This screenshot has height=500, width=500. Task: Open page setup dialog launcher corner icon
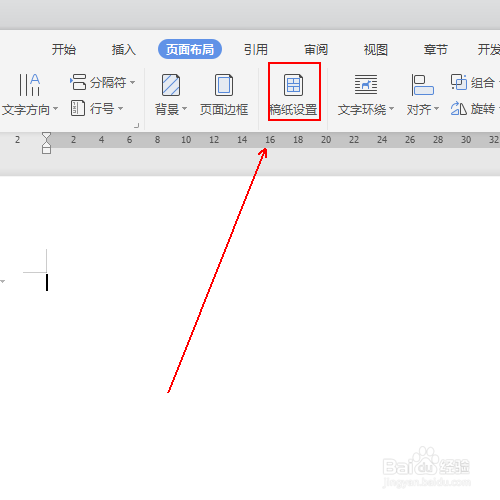[136, 126]
